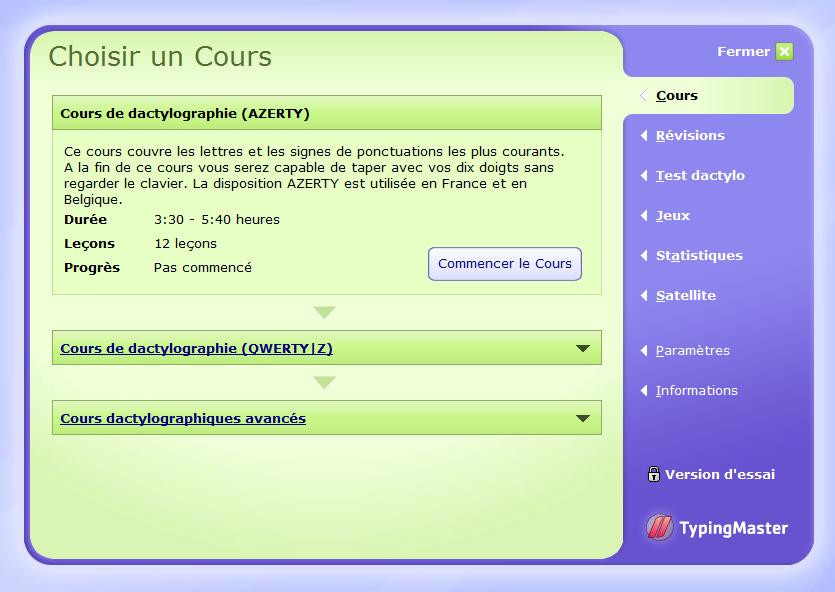Click the arrow icon beside Informations
835x592 pixels.
(644, 390)
